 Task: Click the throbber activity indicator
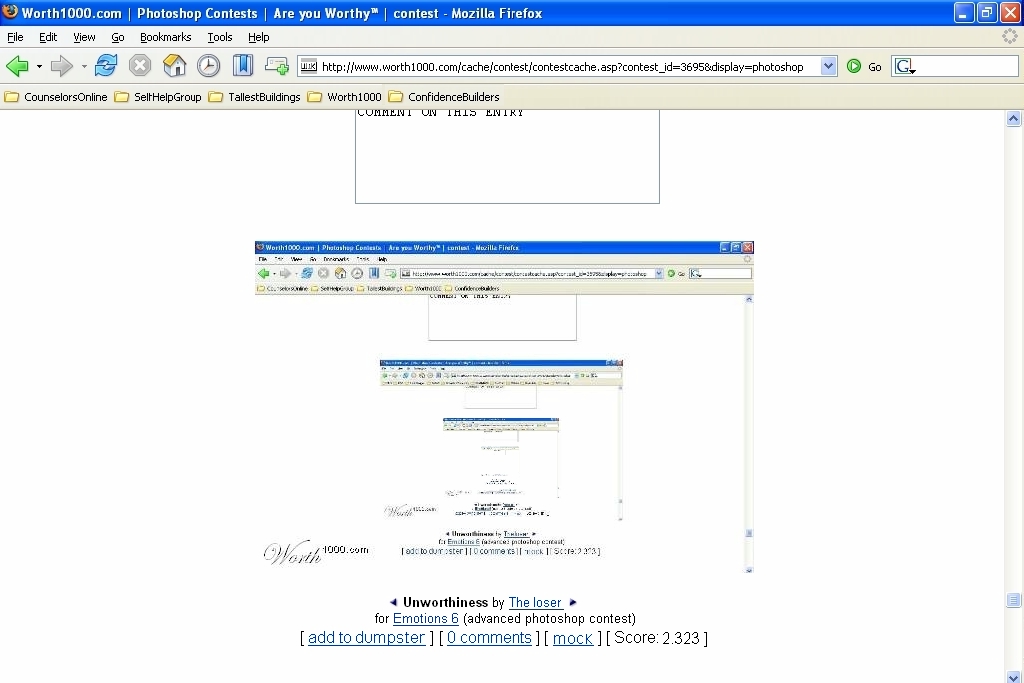(x=1010, y=37)
